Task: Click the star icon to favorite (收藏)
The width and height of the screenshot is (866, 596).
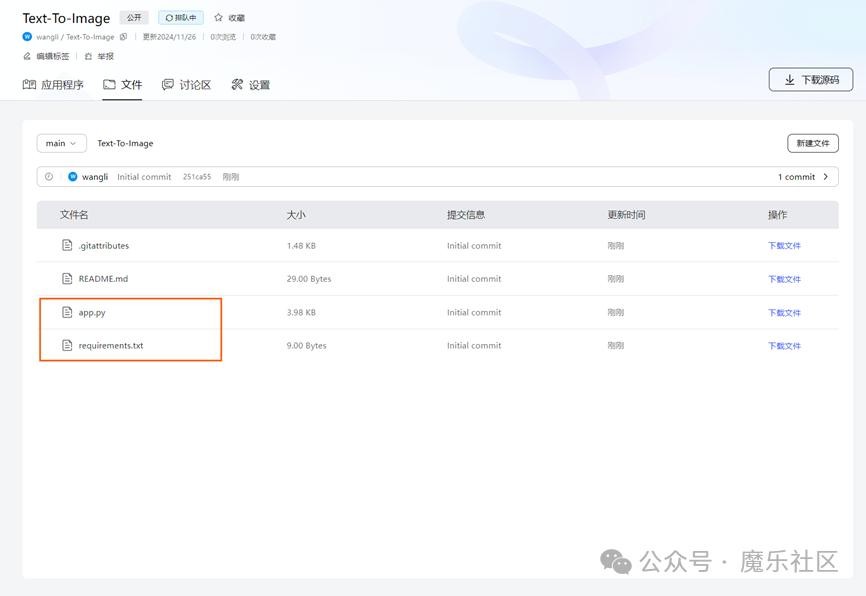Action: pos(218,18)
